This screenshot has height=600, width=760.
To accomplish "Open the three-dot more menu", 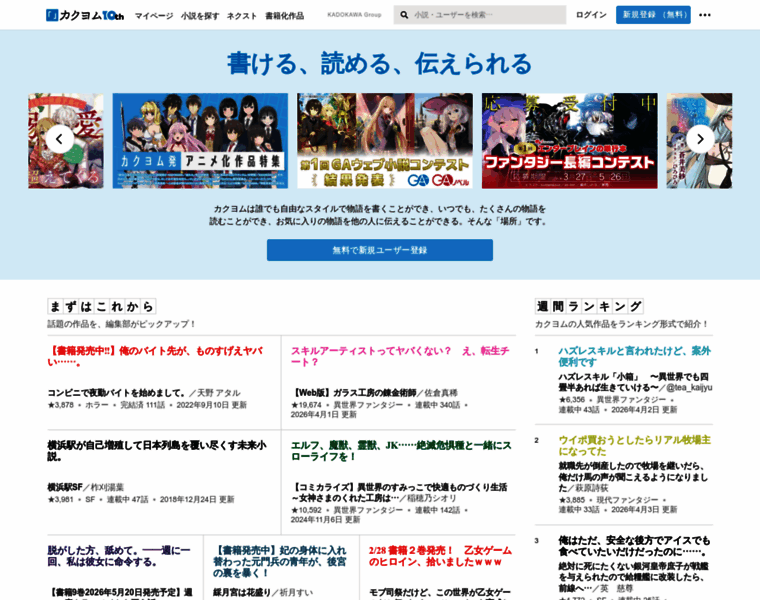I will [x=705, y=15].
